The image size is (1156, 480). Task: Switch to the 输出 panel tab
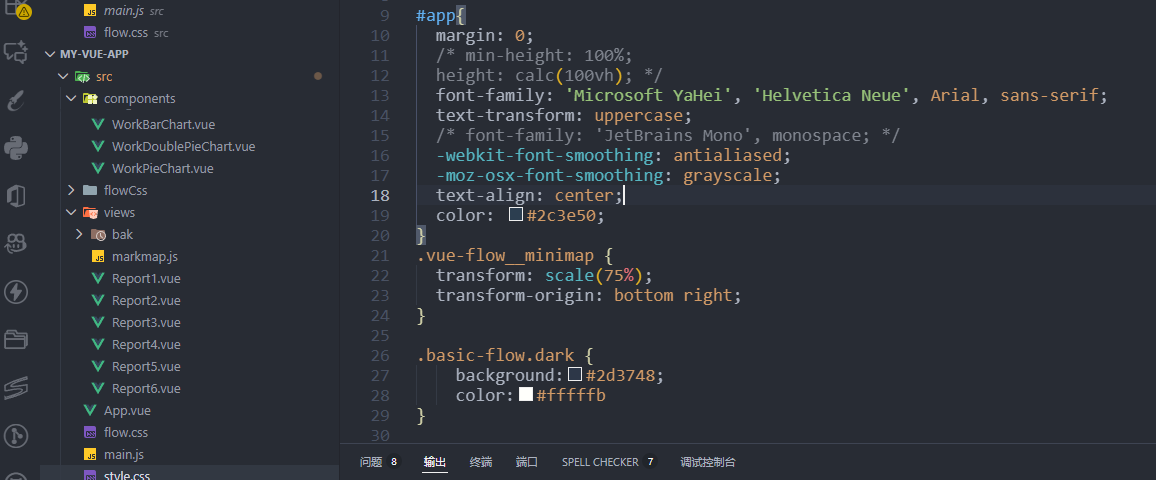(x=434, y=462)
